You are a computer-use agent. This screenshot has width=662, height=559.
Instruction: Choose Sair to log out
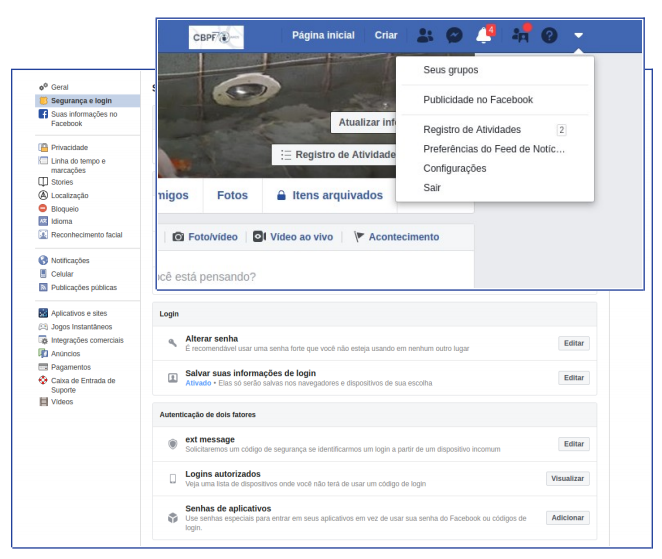click(x=432, y=187)
